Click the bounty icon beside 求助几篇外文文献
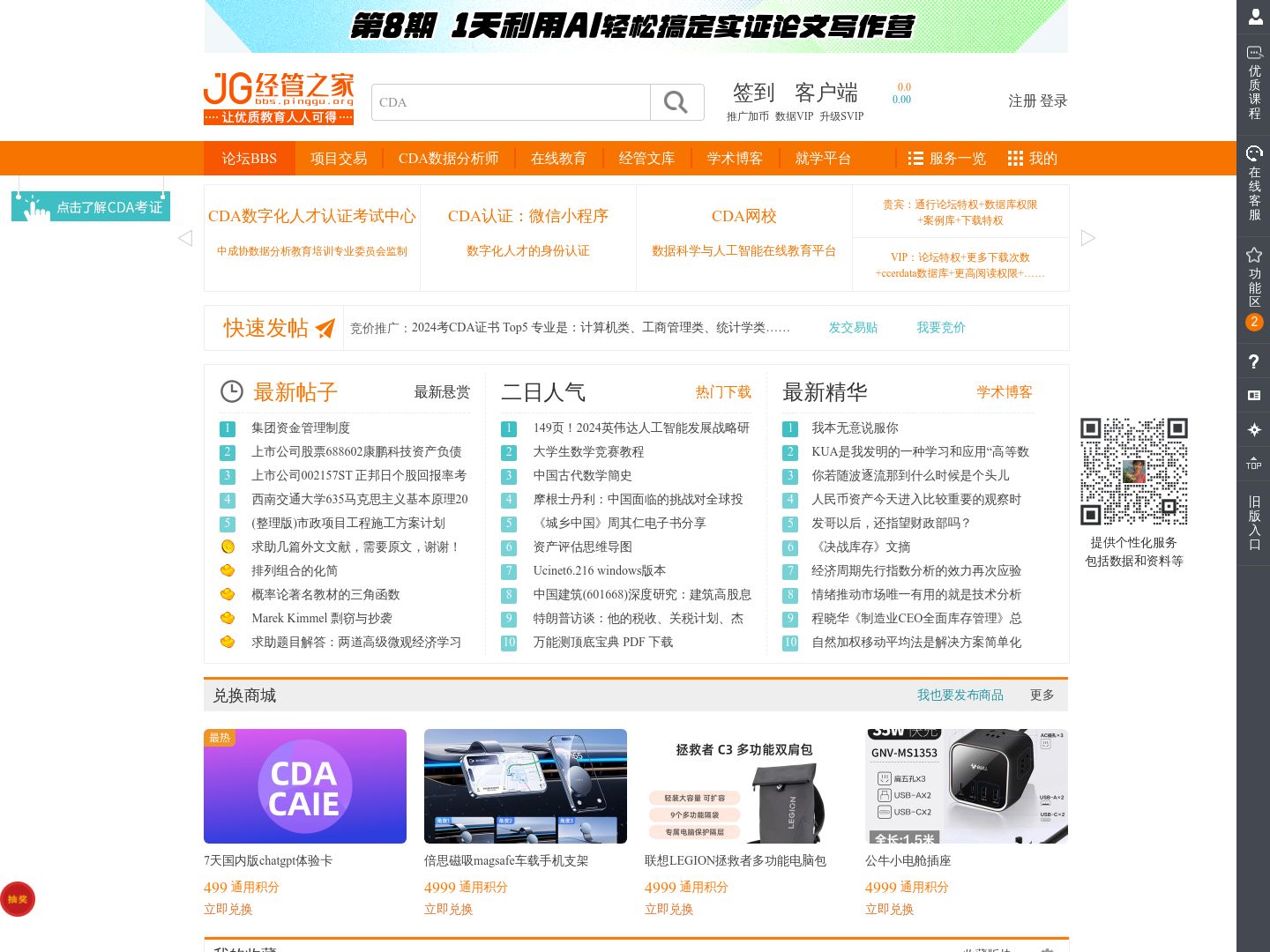 [x=228, y=547]
